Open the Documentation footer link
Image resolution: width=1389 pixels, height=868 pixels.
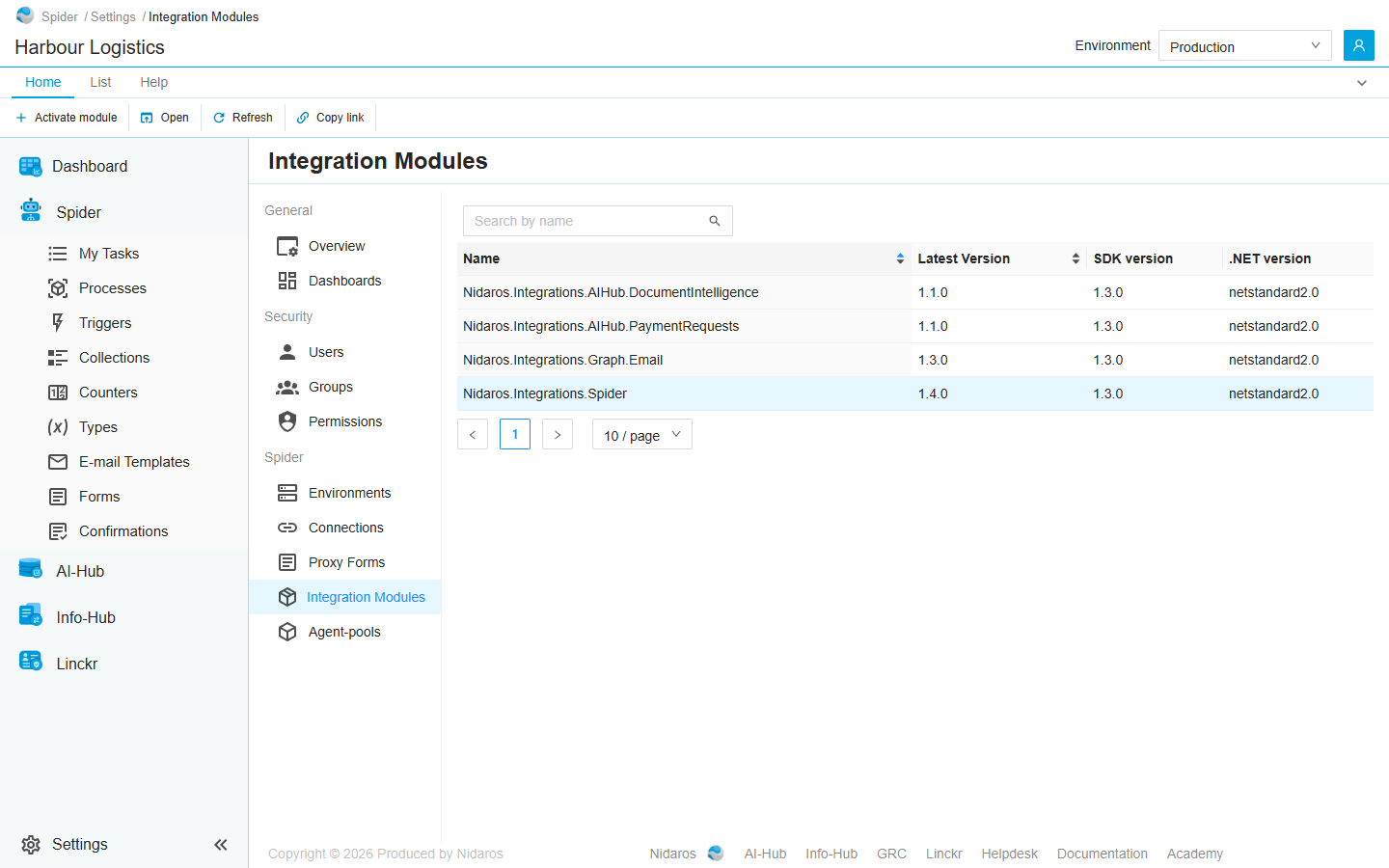pos(1103,854)
